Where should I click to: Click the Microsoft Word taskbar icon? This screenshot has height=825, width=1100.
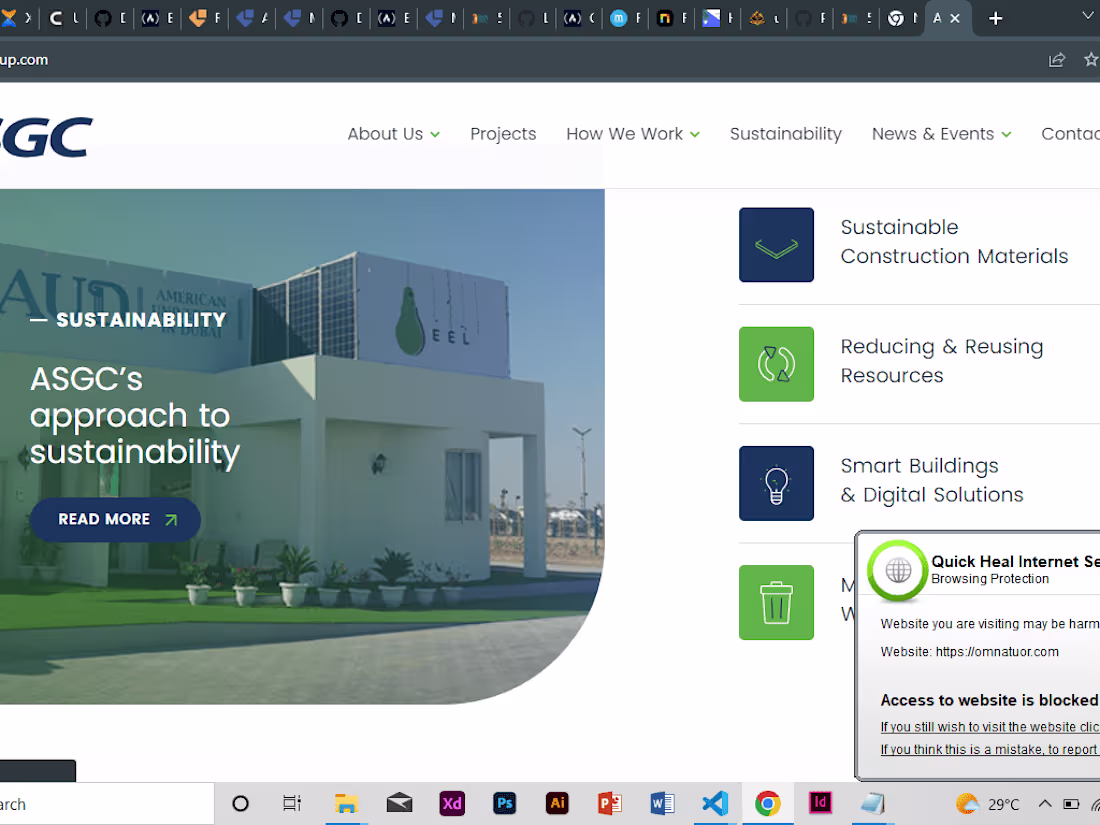(x=662, y=803)
